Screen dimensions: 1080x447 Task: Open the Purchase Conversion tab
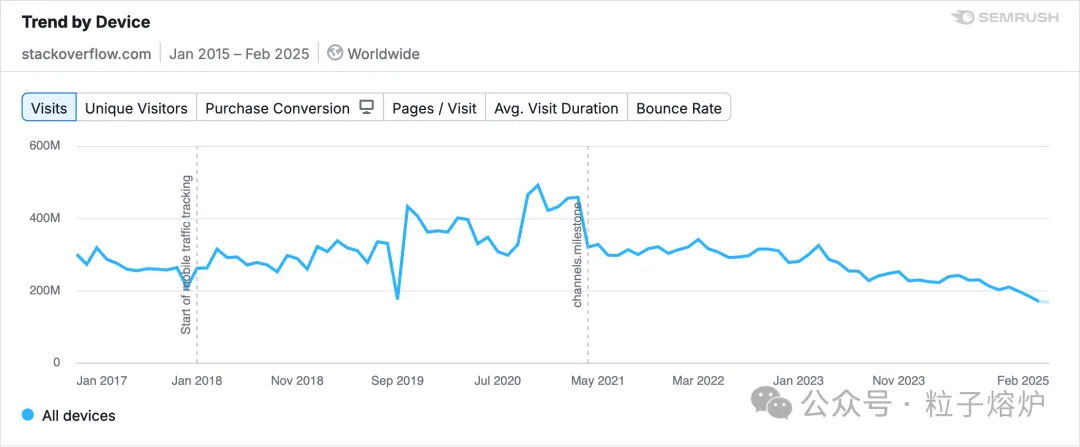[x=290, y=108]
